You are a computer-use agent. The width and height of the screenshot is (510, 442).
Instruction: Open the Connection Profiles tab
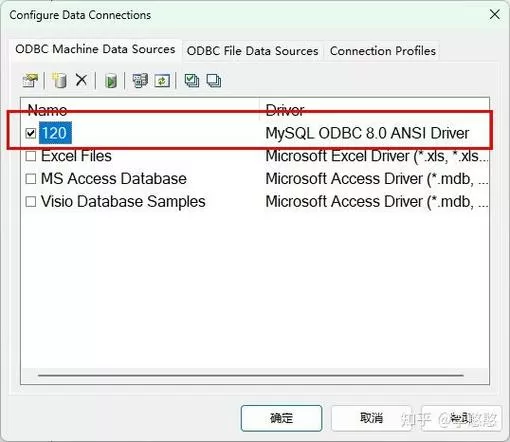(x=383, y=51)
